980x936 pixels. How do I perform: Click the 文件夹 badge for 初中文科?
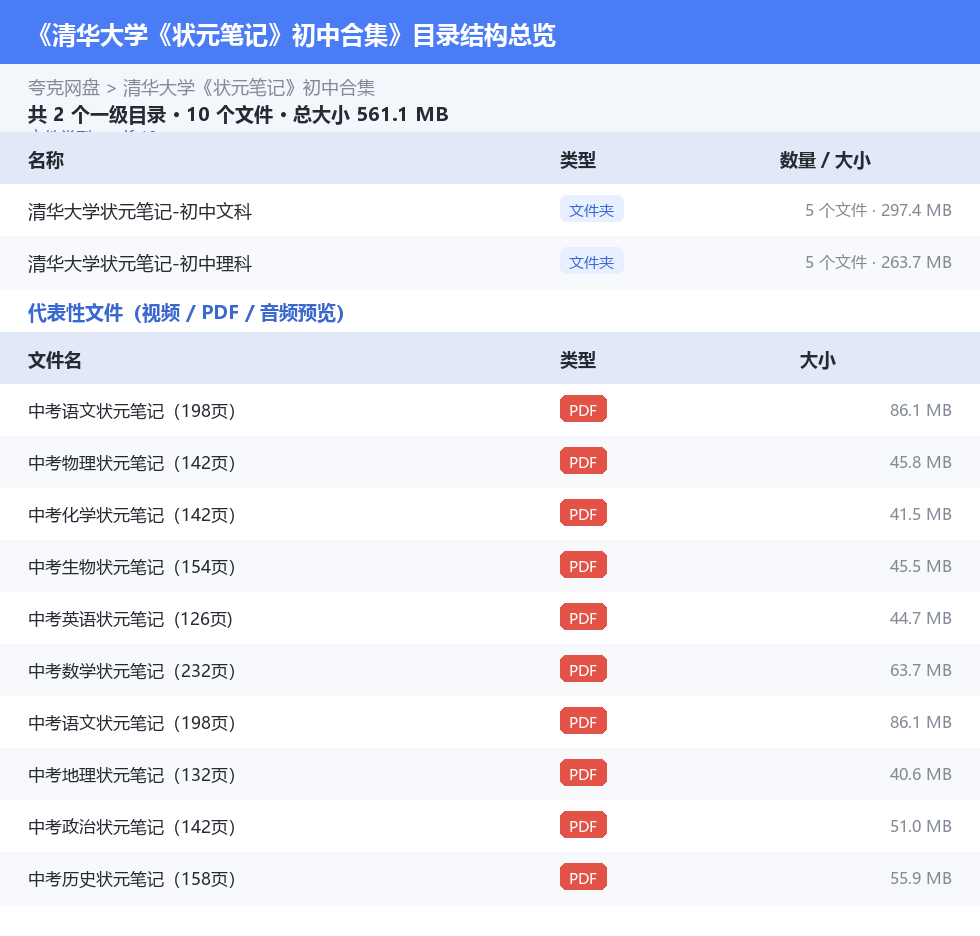click(x=591, y=210)
